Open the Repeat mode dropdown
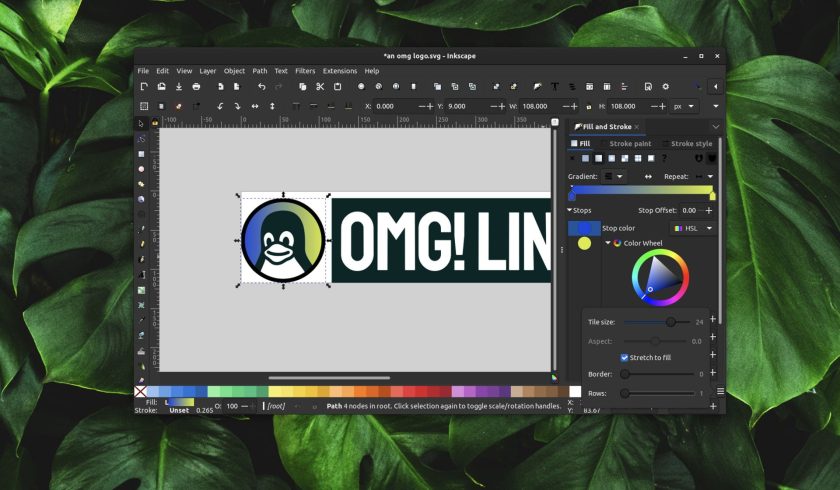Image resolution: width=840 pixels, height=490 pixels. 704,176
